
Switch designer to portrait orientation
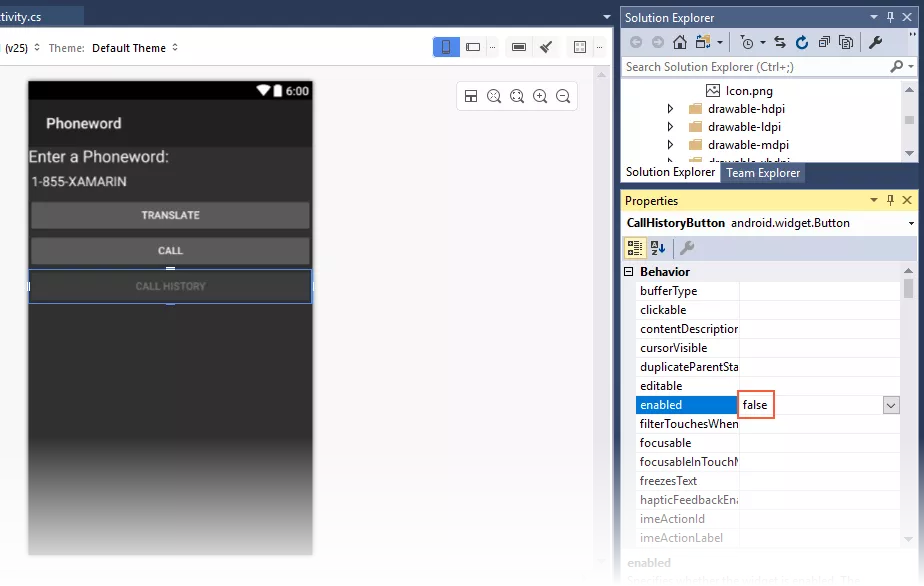coord(446,47)
